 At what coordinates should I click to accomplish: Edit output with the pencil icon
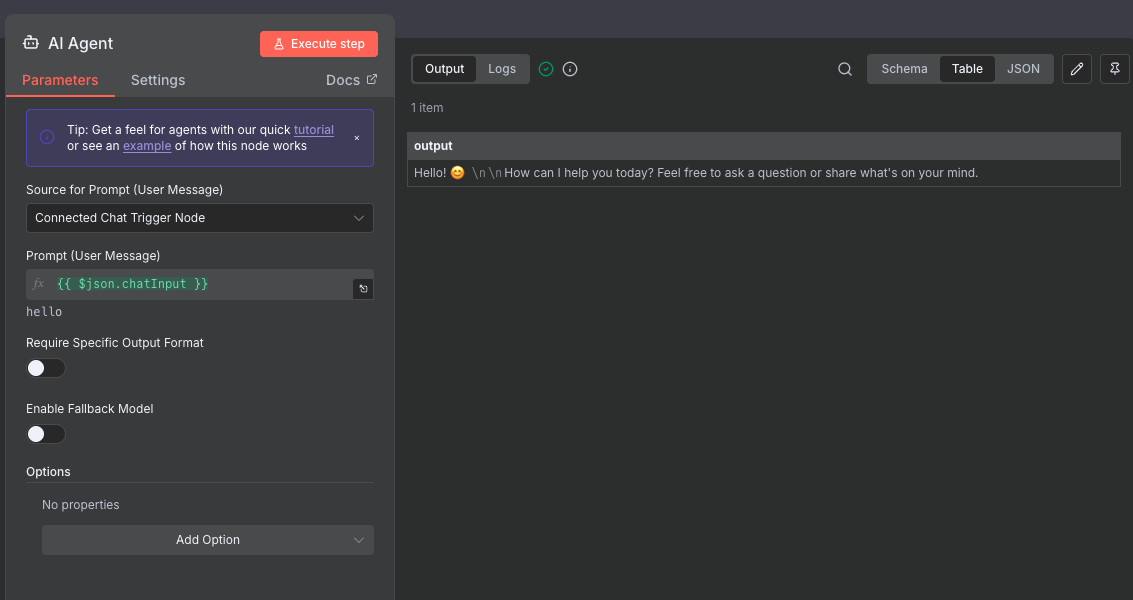(x=1077, y=69)
